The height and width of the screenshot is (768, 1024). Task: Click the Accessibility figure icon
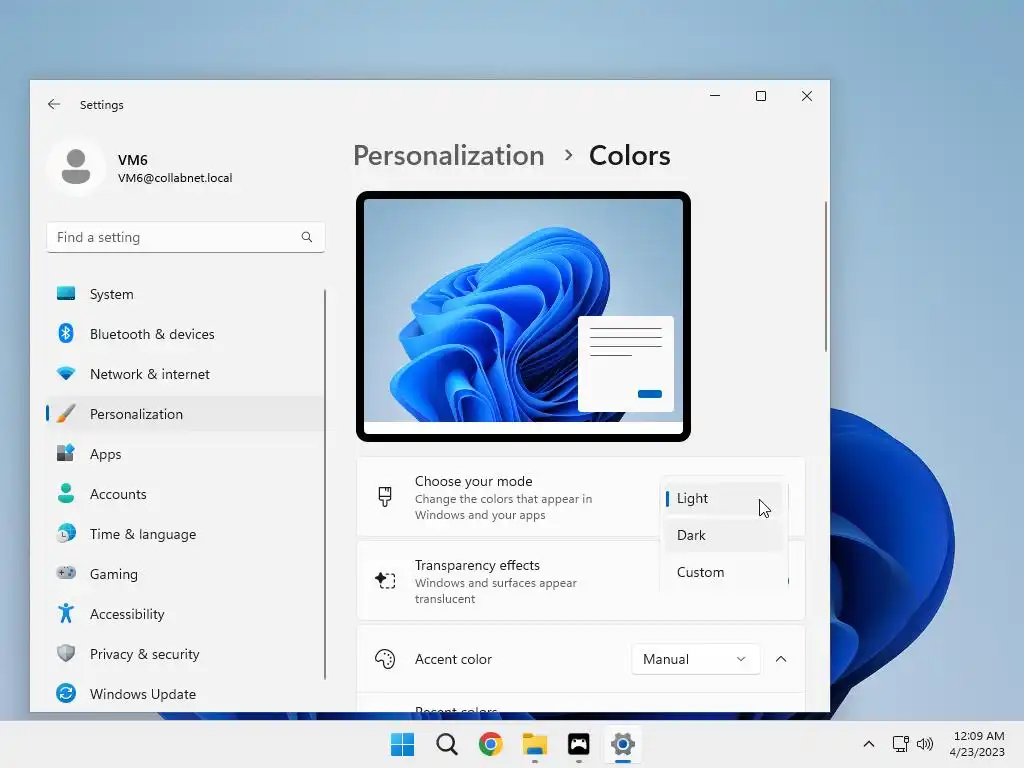(x=66, y=613)
